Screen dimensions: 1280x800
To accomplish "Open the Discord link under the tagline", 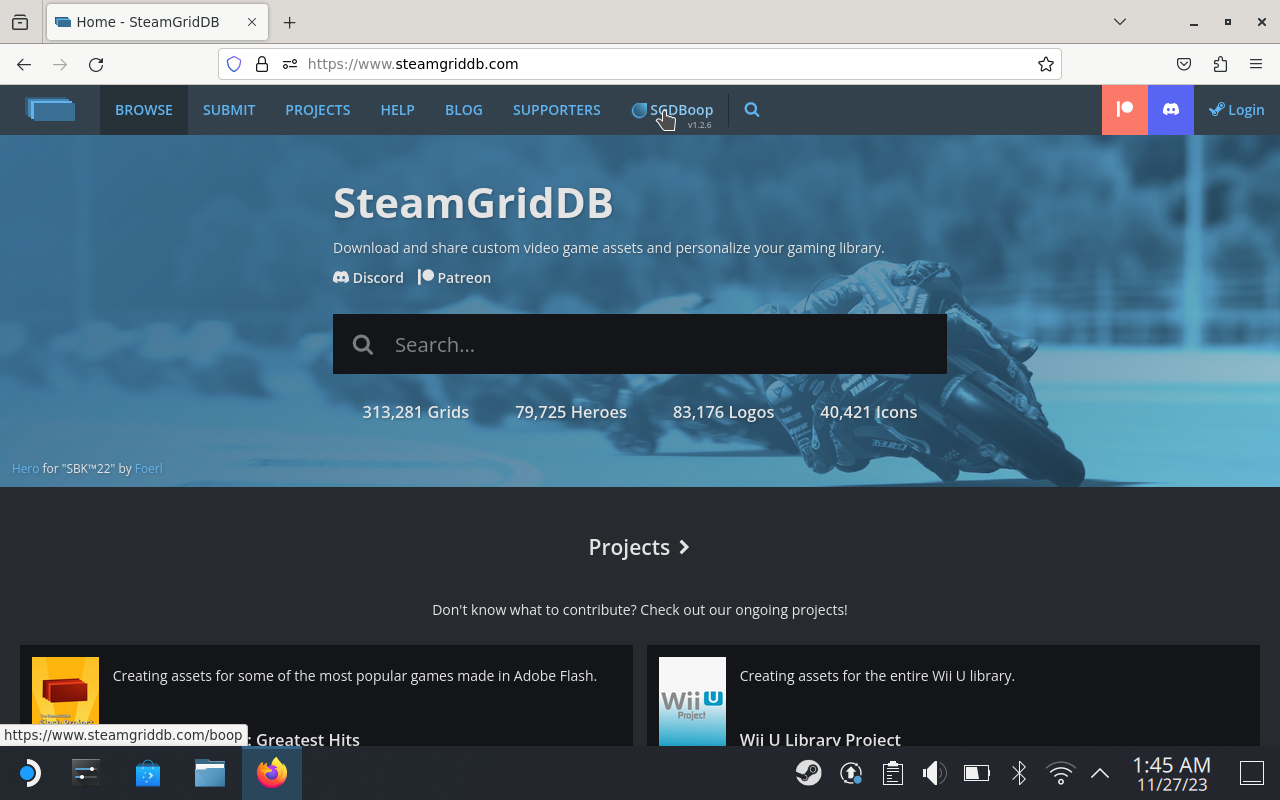I will pos(368,277).
